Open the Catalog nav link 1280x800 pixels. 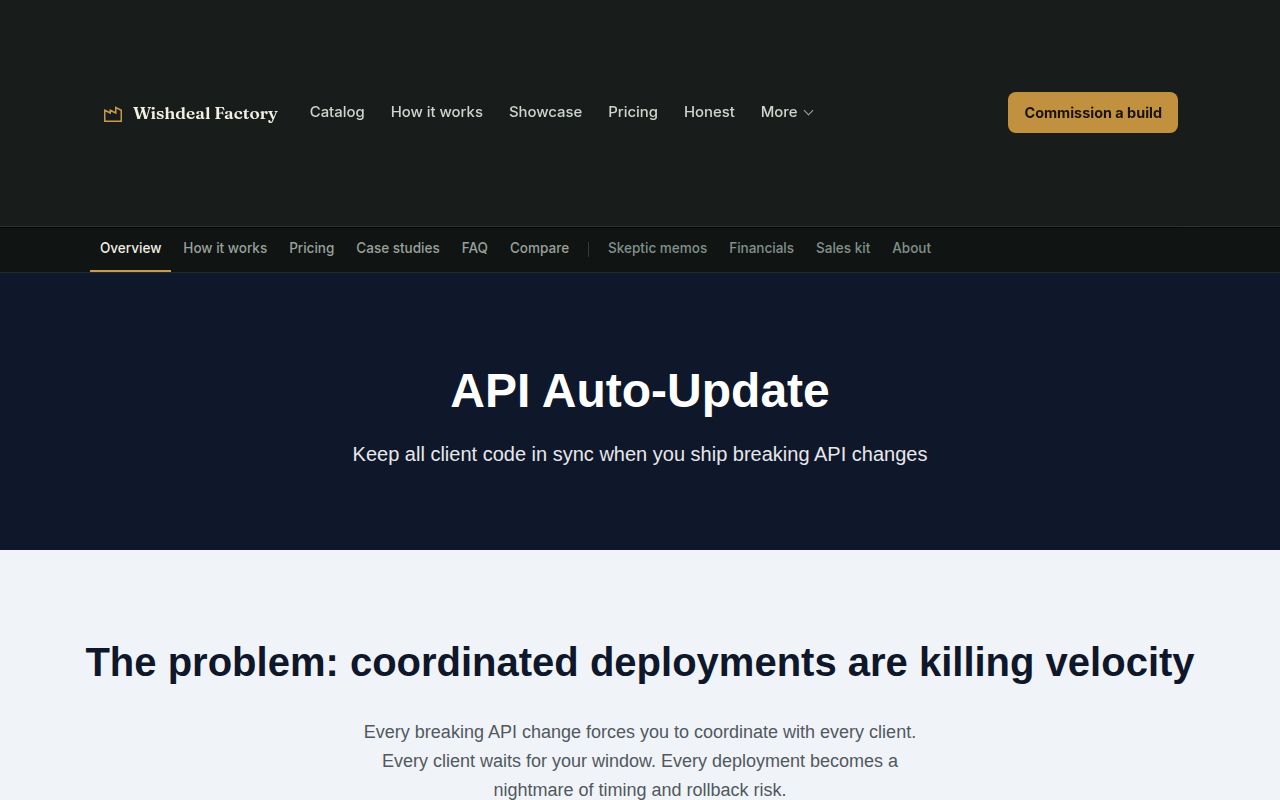pyautogui.click(x=337, y=112)
